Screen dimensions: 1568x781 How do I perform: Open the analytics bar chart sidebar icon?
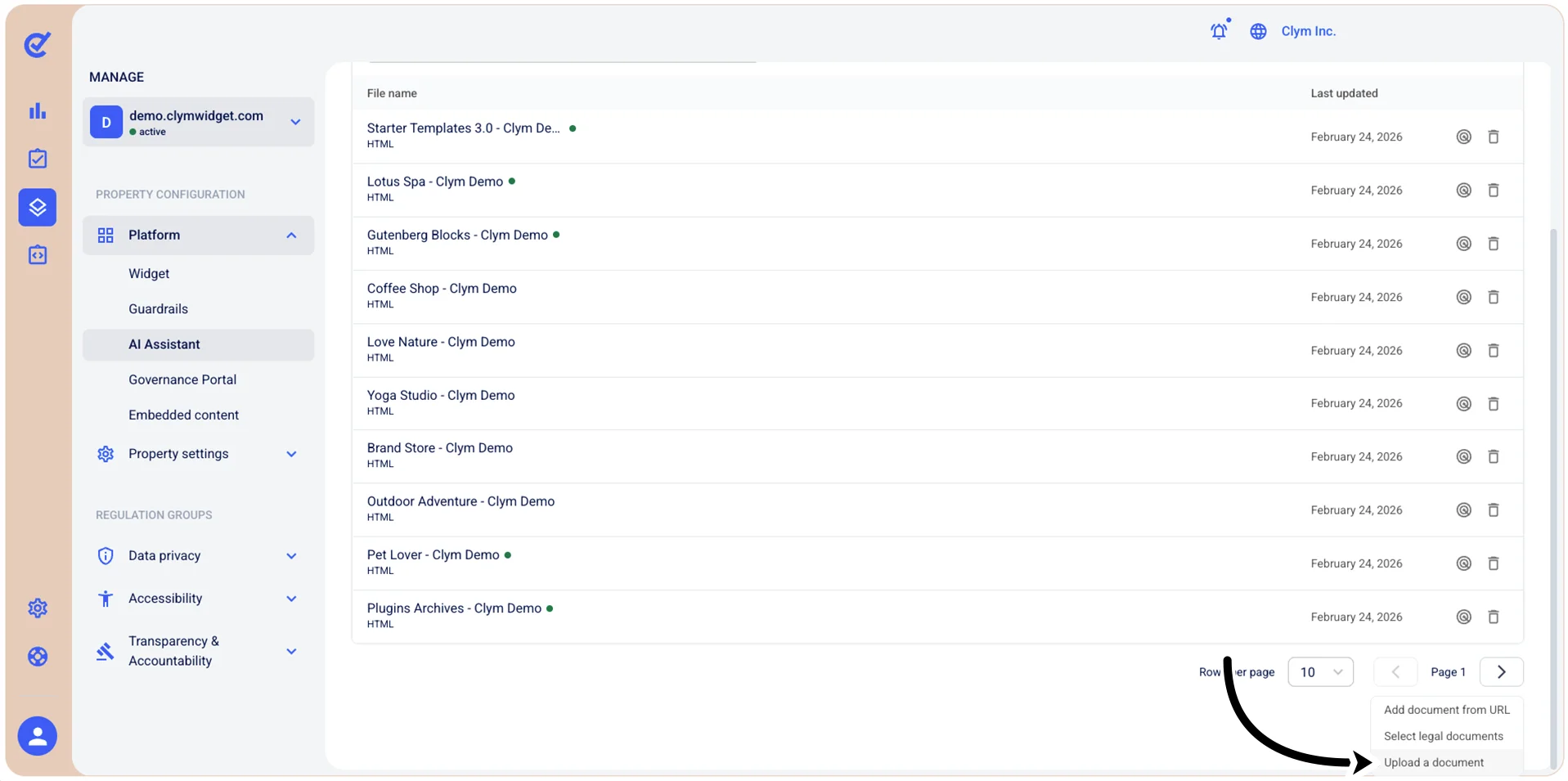(x=38, y=110)
